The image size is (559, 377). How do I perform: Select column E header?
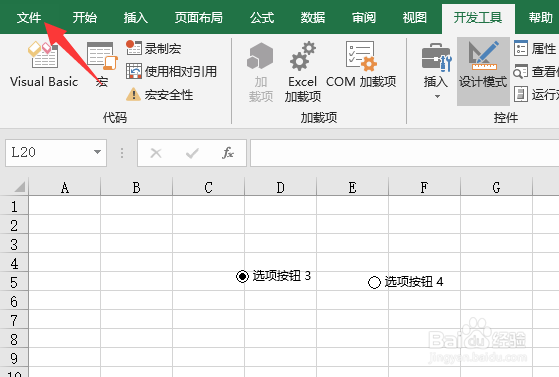(352, 187)
